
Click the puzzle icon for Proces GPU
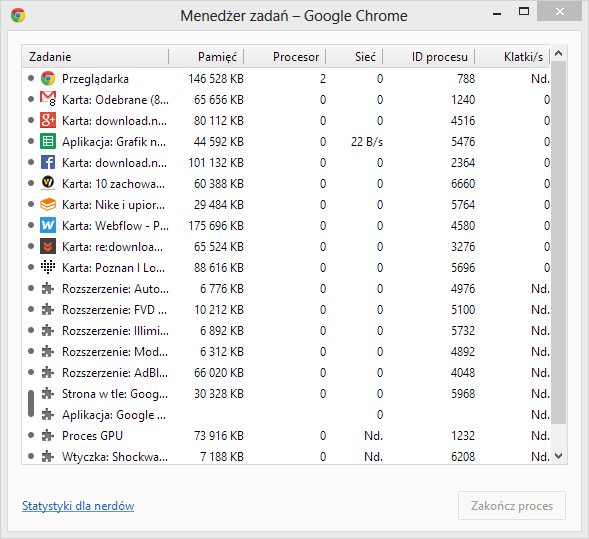tap(48, 436)
